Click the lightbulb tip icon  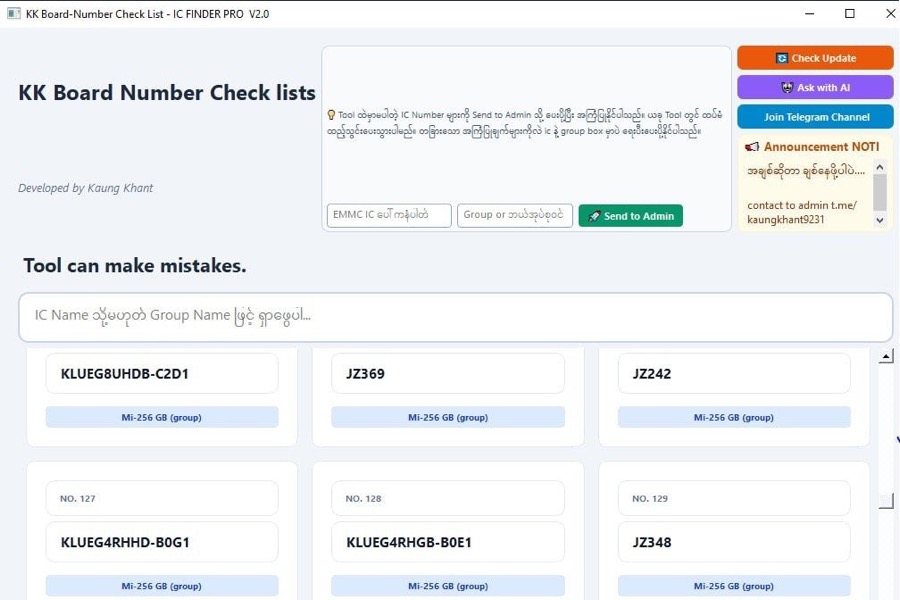tap(331, 115)
